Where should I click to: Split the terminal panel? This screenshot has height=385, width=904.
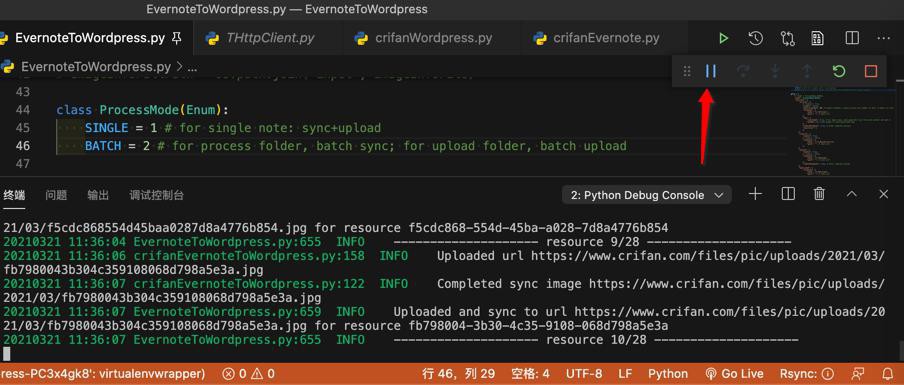(x=788, y=194)
